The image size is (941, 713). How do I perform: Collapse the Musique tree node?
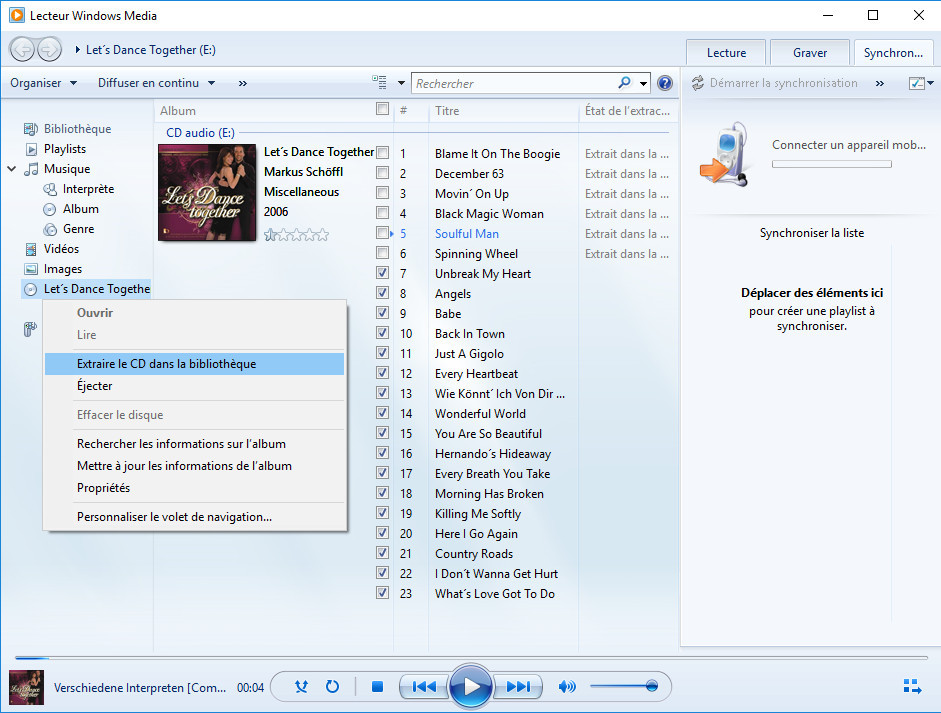(x=11, y=169)
